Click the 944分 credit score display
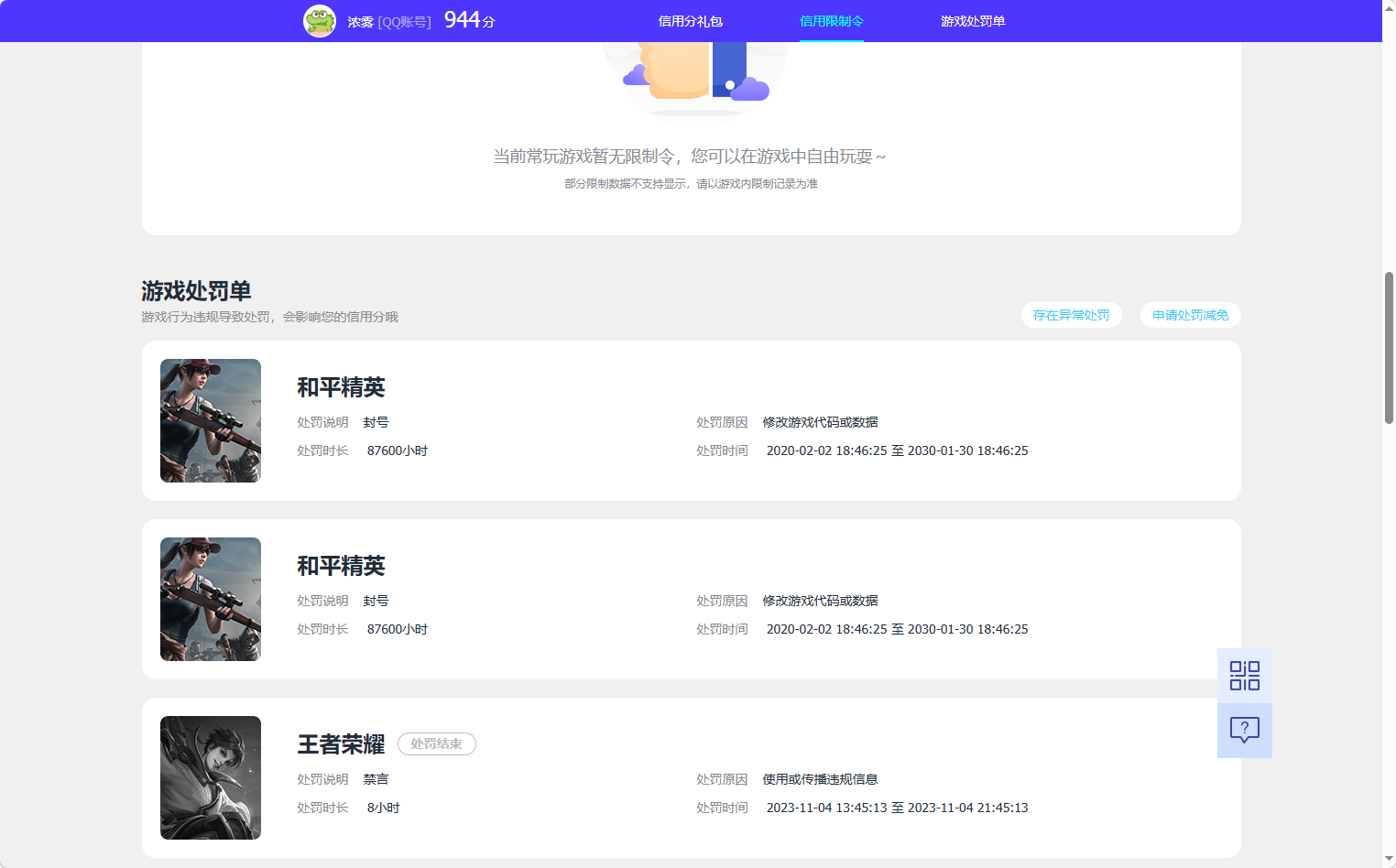The image size is (1396, 868). (x=467, y=19)
